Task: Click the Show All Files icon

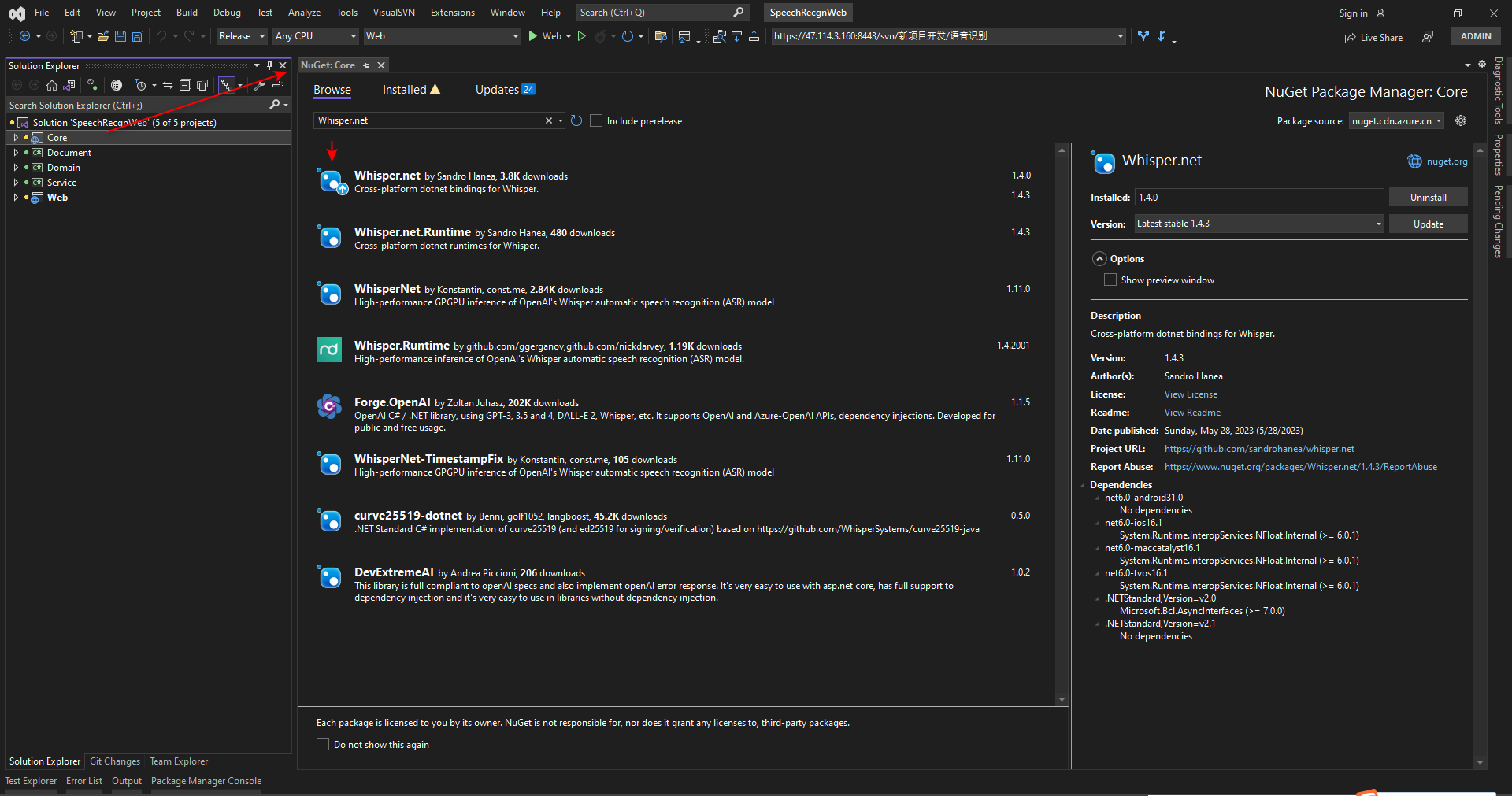Action: point(202,85)
